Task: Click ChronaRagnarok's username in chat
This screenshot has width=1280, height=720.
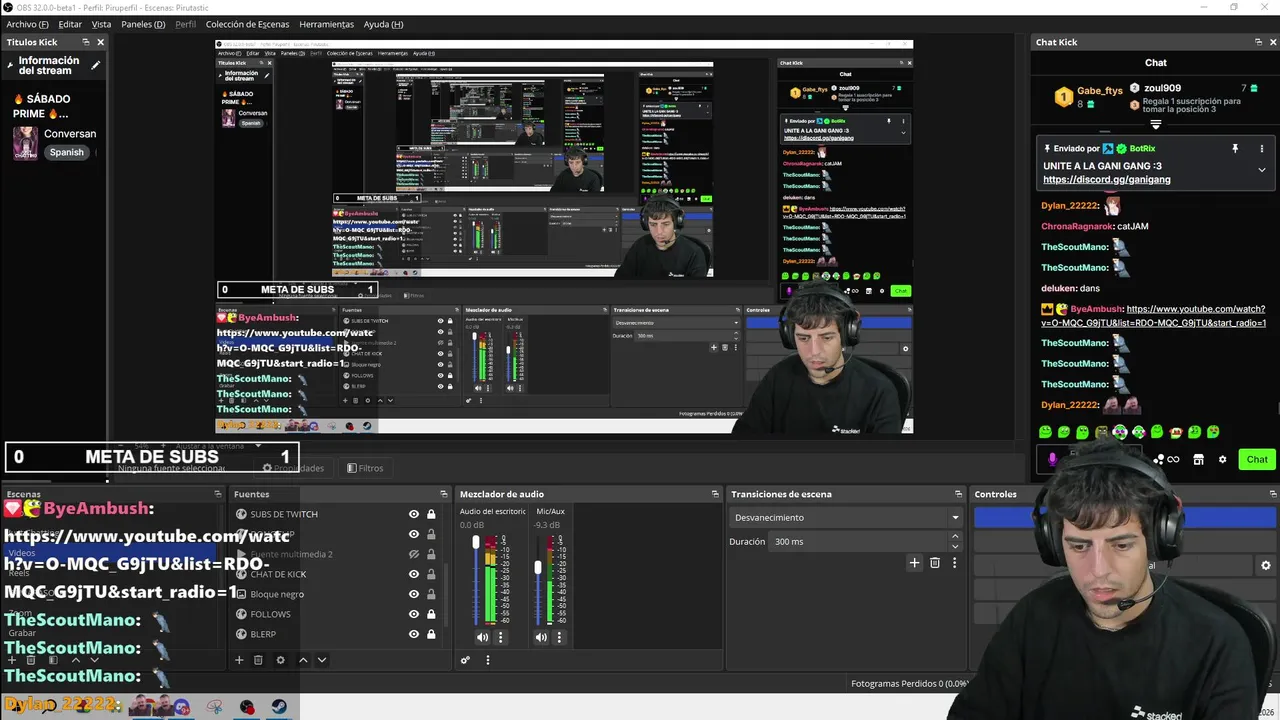Action: tap(1077, 226)
